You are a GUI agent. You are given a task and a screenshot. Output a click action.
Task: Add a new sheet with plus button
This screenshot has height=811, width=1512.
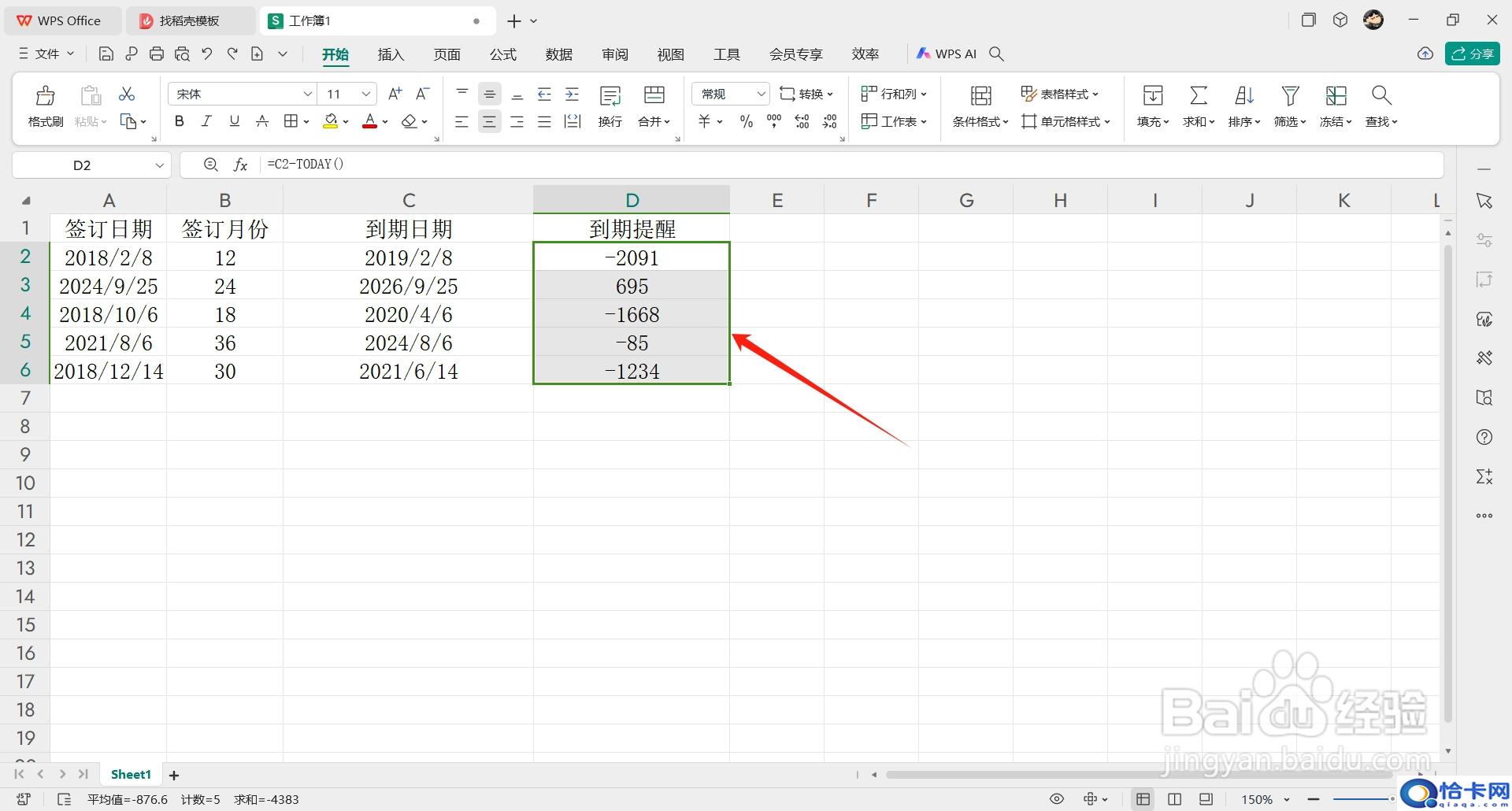[x=174, y=776]
